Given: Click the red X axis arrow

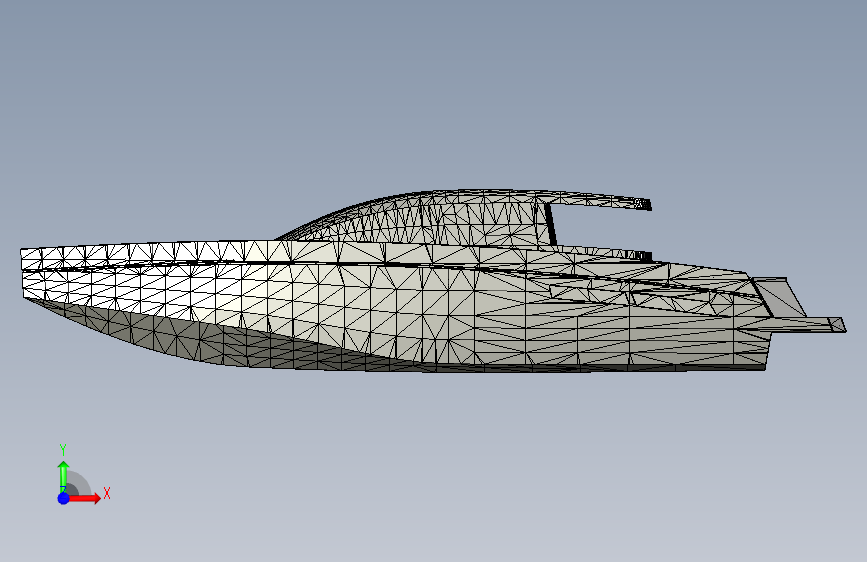Looking at the screenshot, I should pos(85,498).
